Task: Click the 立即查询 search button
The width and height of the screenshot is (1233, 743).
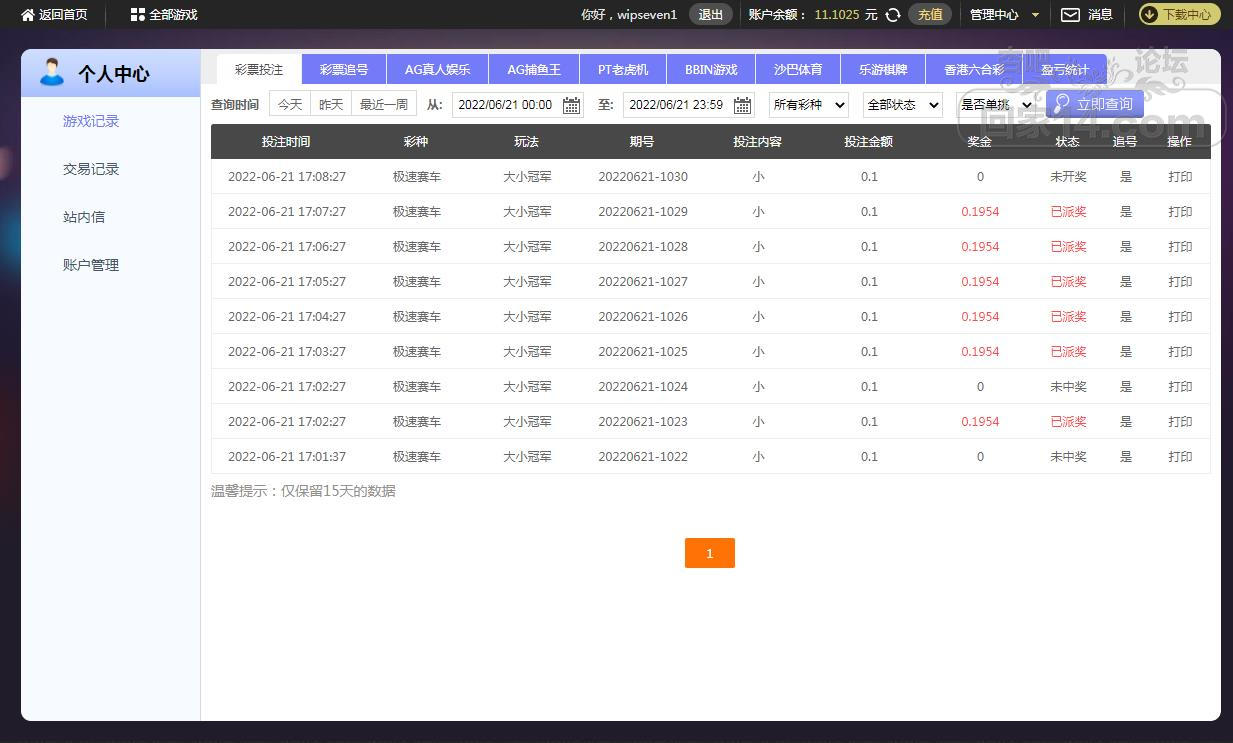Action: (x=1094, y=104)
